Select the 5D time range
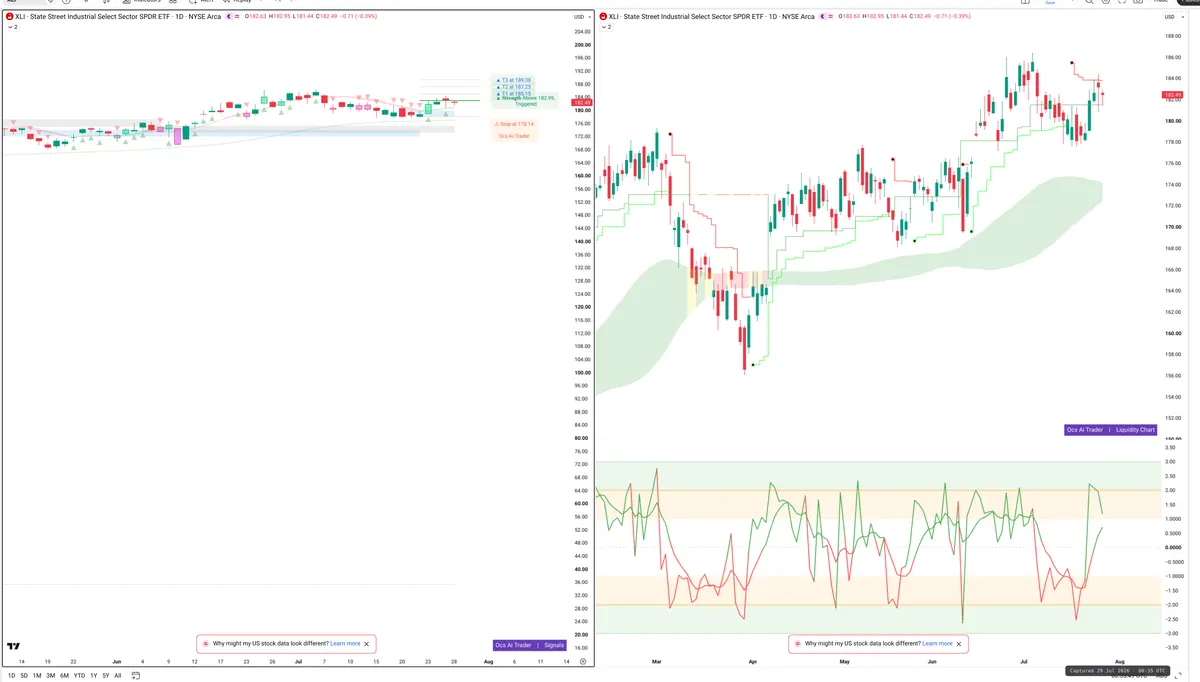This screenshot has width=1200, height=682. (x=24, y=676)
